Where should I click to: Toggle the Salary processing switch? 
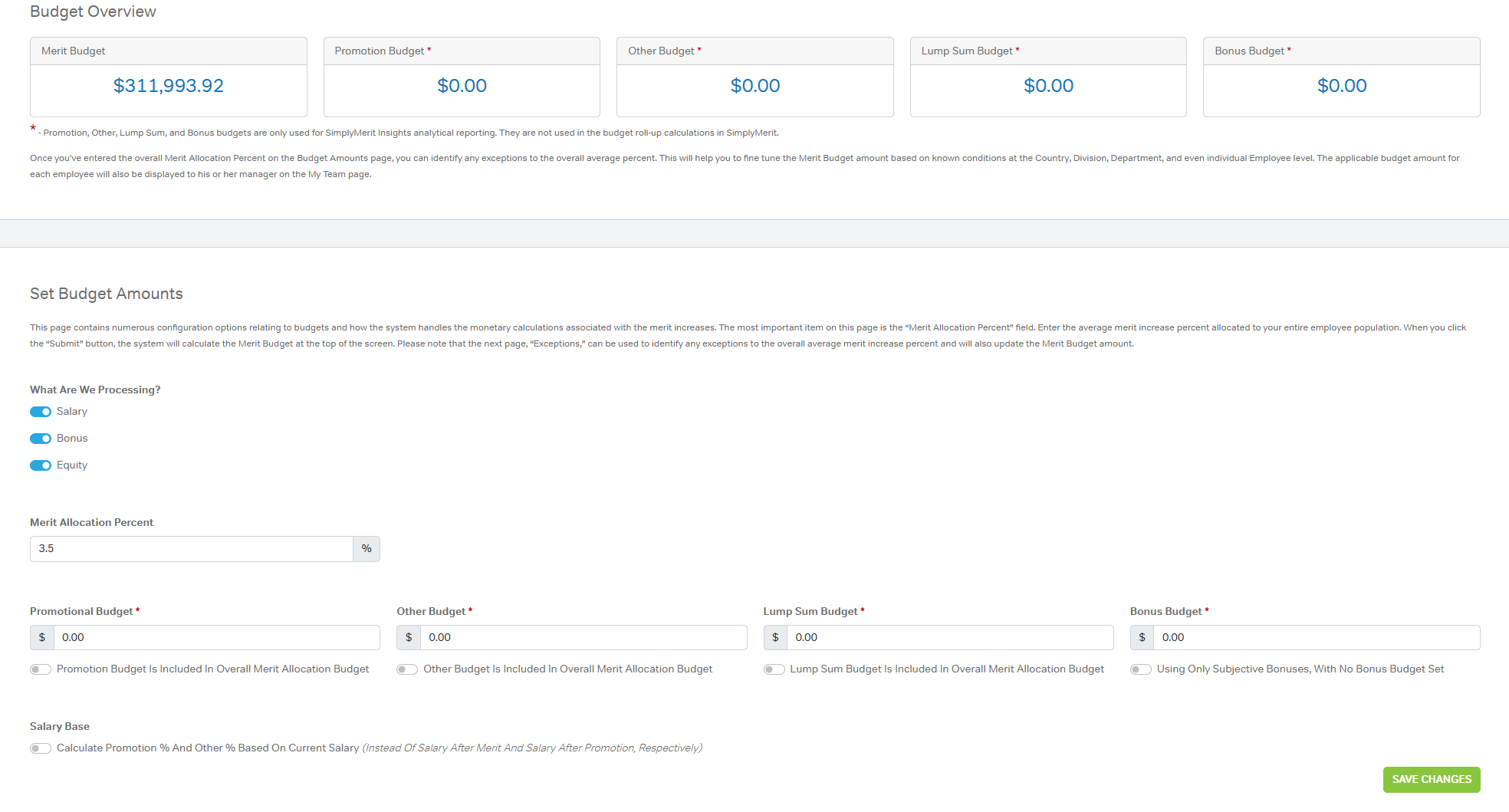[41, 412]
